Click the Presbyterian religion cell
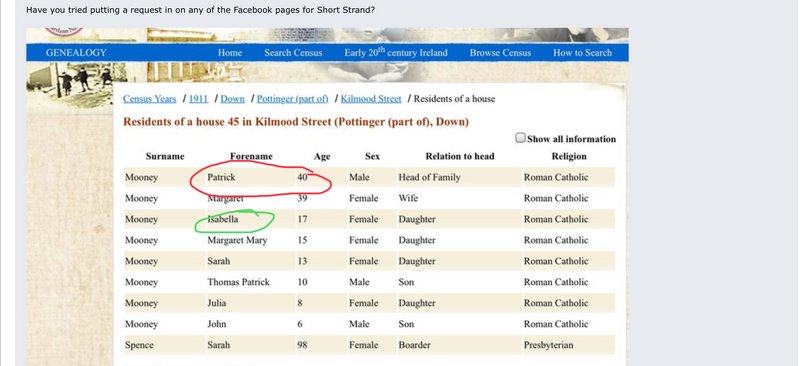 548,345
